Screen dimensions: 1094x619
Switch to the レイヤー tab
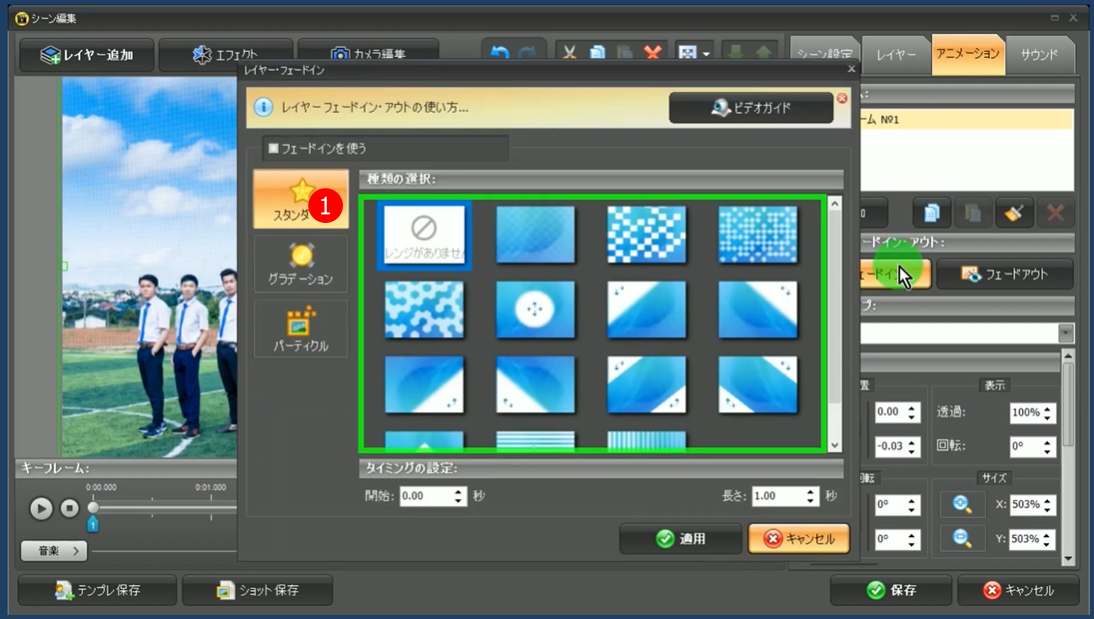click(x=896, y=55)
